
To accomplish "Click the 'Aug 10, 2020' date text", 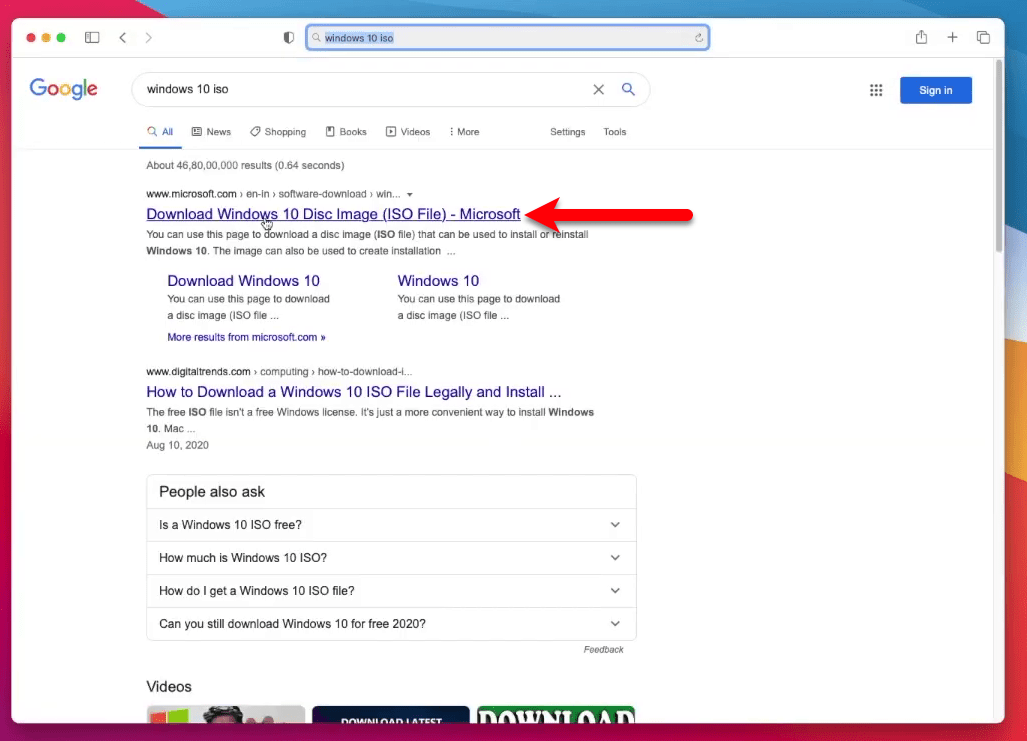I will [177, 445].
